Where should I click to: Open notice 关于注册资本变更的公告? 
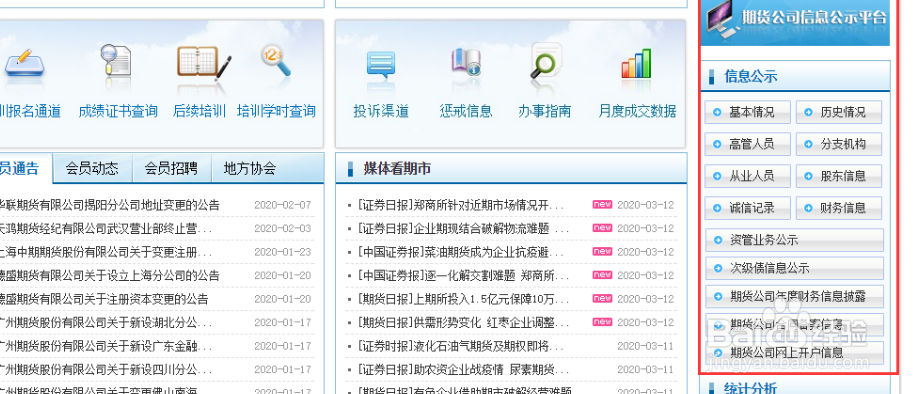click(x=104, y=299)
